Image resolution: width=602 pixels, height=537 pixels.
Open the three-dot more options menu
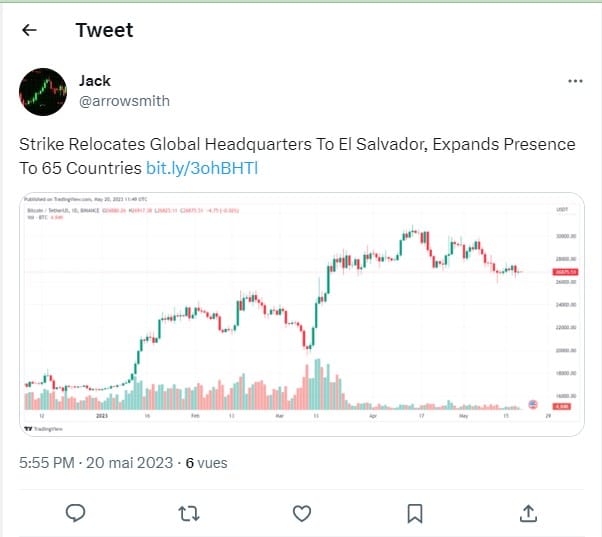point(575,81)
